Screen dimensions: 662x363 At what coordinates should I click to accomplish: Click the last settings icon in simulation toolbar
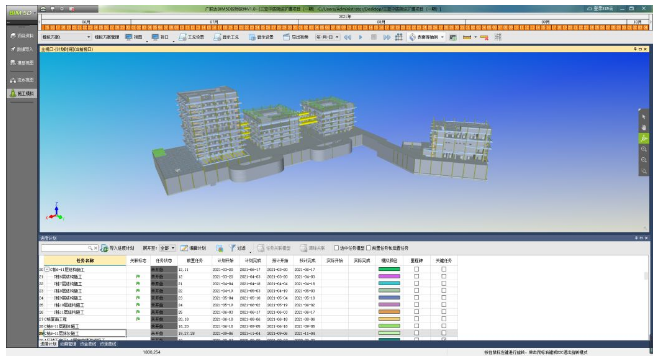pos(498,37)
